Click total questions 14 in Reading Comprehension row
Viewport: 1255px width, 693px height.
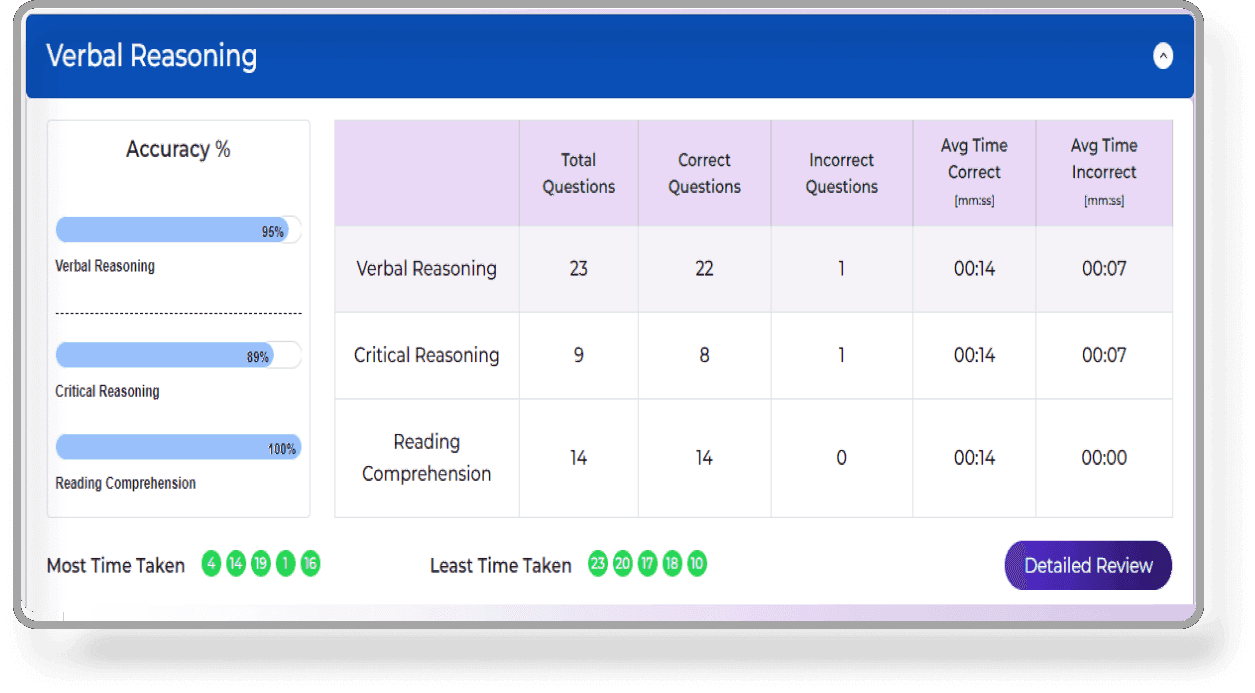click(x=579, y=458)
